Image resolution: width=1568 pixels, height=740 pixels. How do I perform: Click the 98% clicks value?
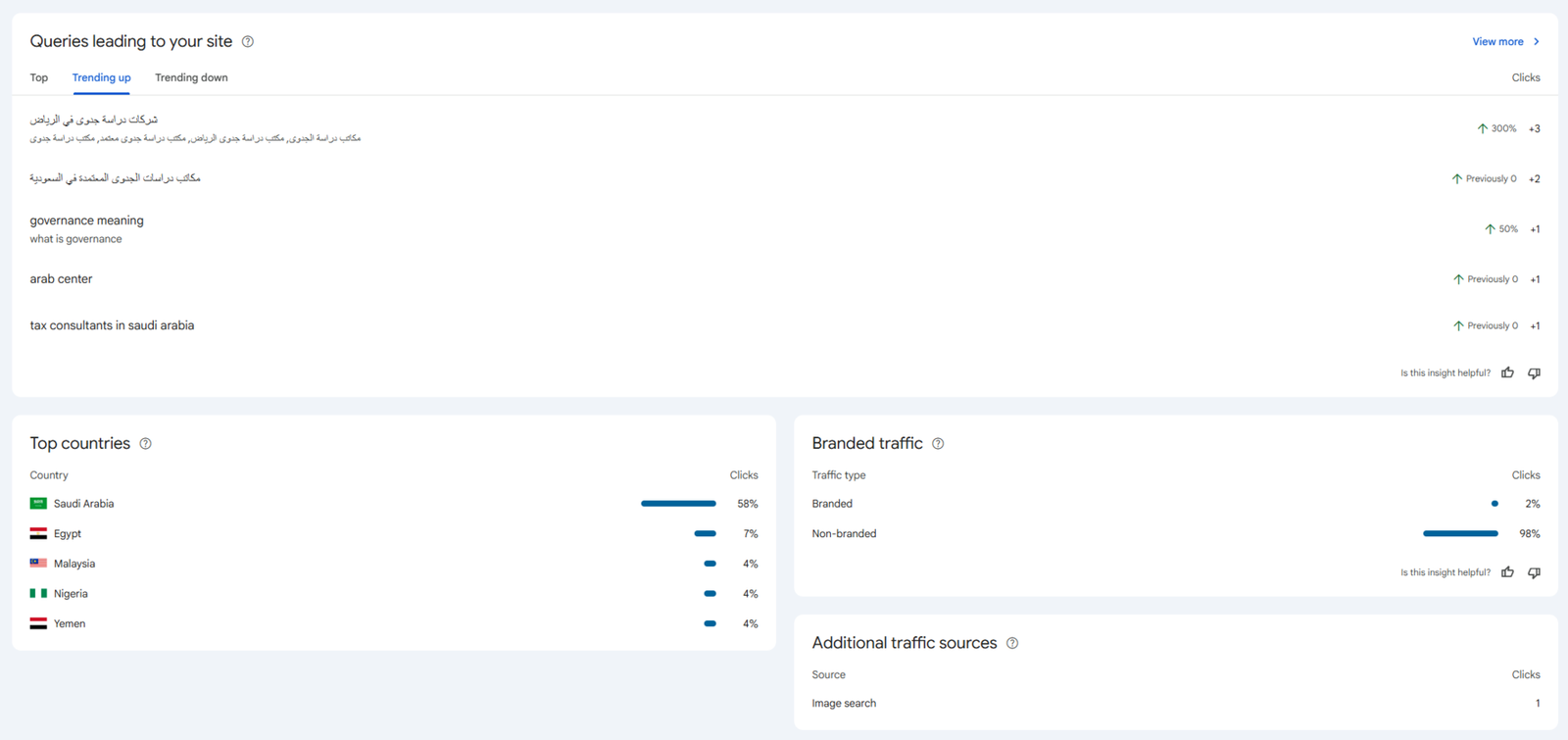(1530, 534)
